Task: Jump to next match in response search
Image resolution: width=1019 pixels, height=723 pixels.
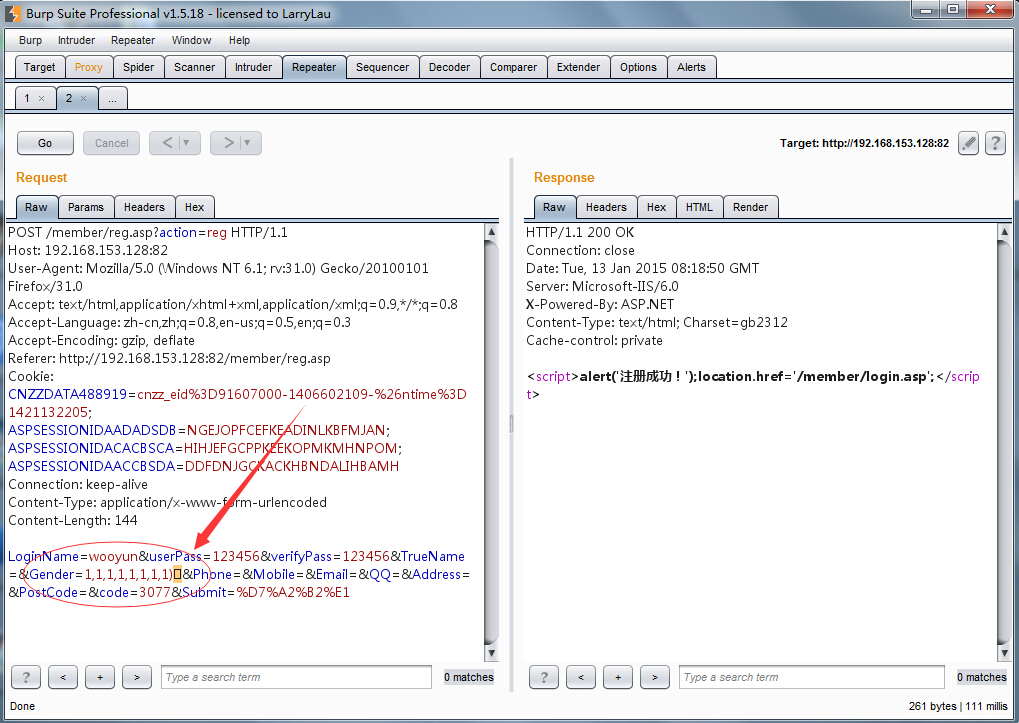Action: (654, 677)
